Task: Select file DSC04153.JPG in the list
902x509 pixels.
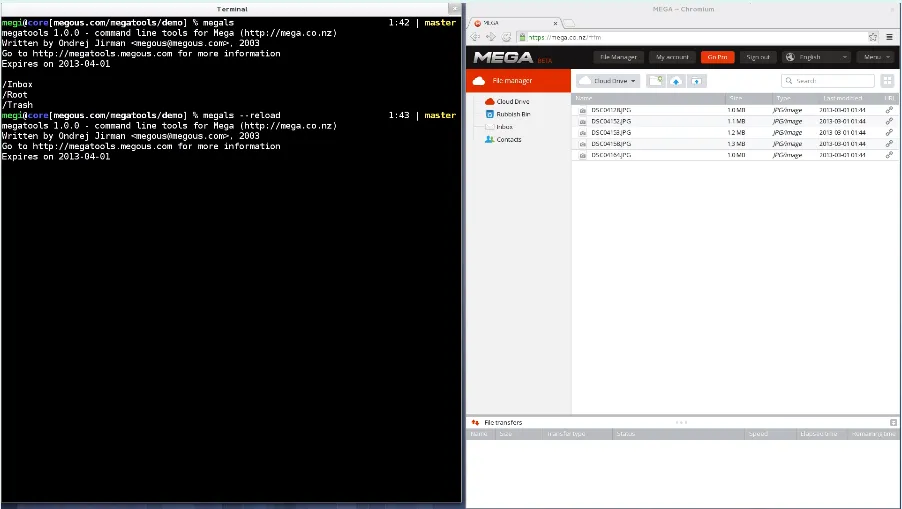Action: (x=611, y=132)
